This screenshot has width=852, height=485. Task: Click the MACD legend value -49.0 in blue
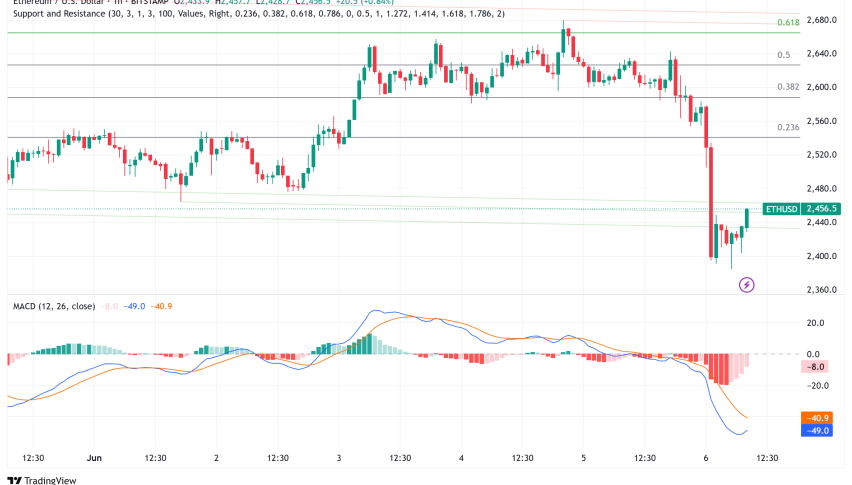[134, 306]
